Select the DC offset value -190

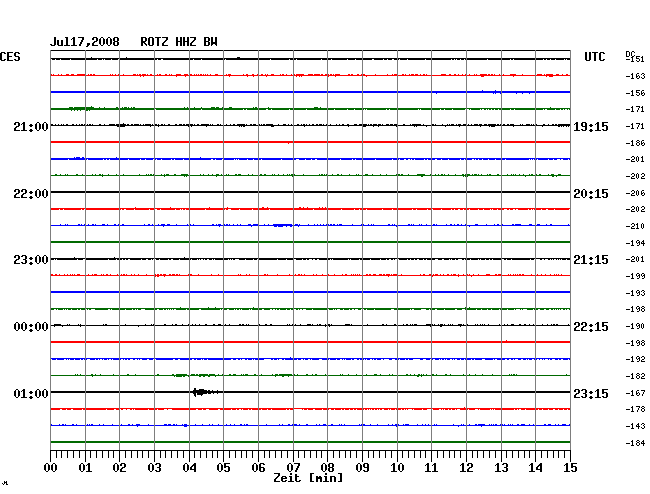point(635,326)
